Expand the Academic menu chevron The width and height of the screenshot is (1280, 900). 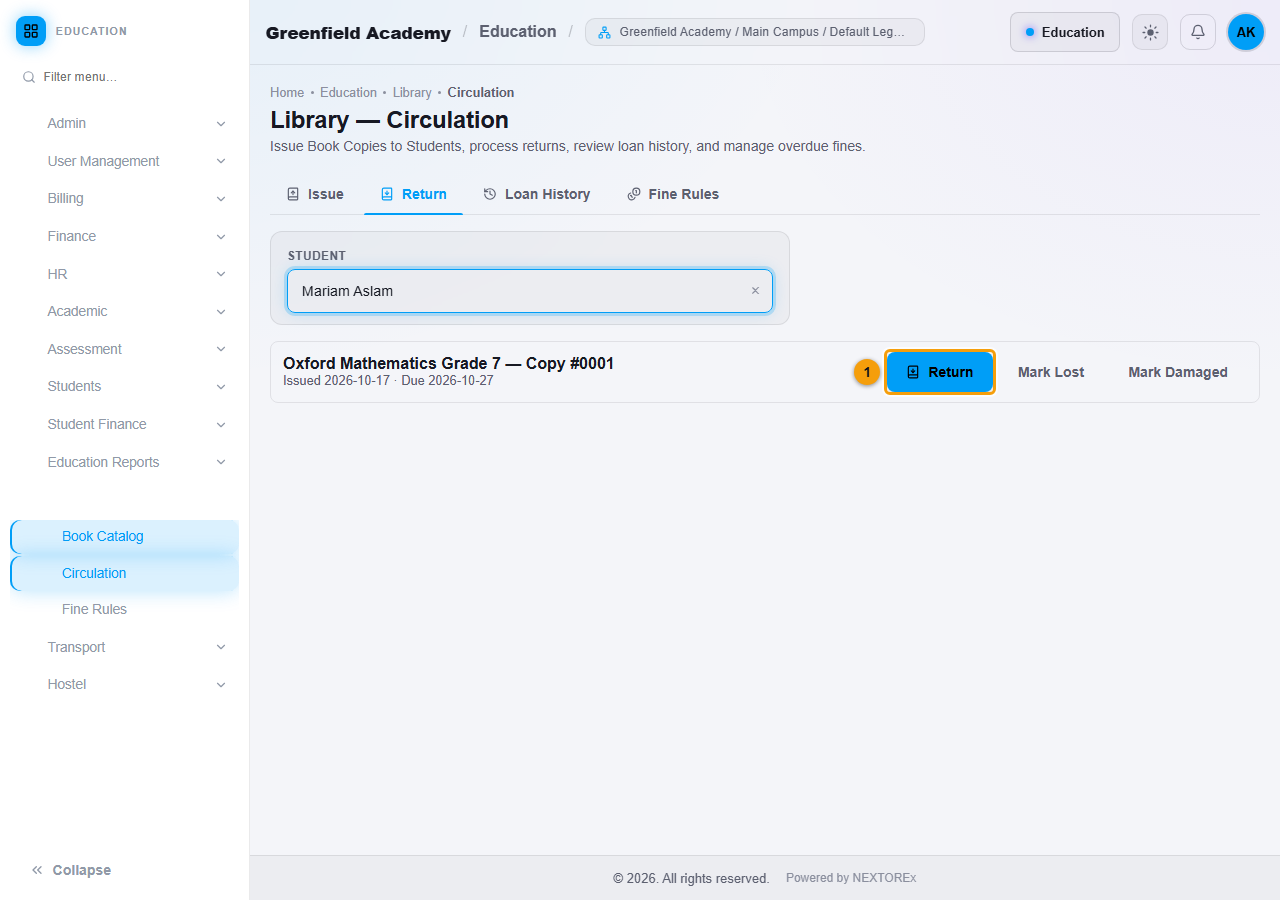coord(221,312)
